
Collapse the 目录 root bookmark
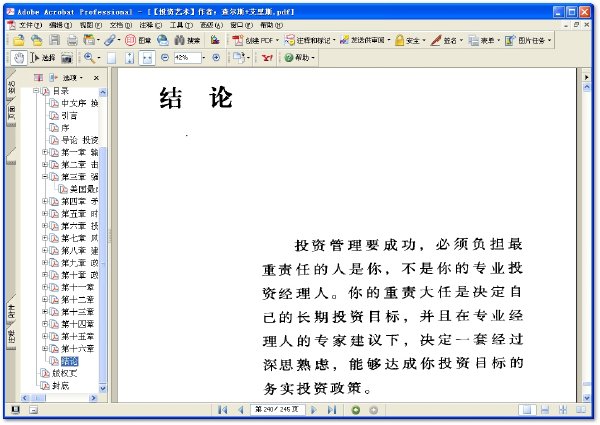coord(36,91)
